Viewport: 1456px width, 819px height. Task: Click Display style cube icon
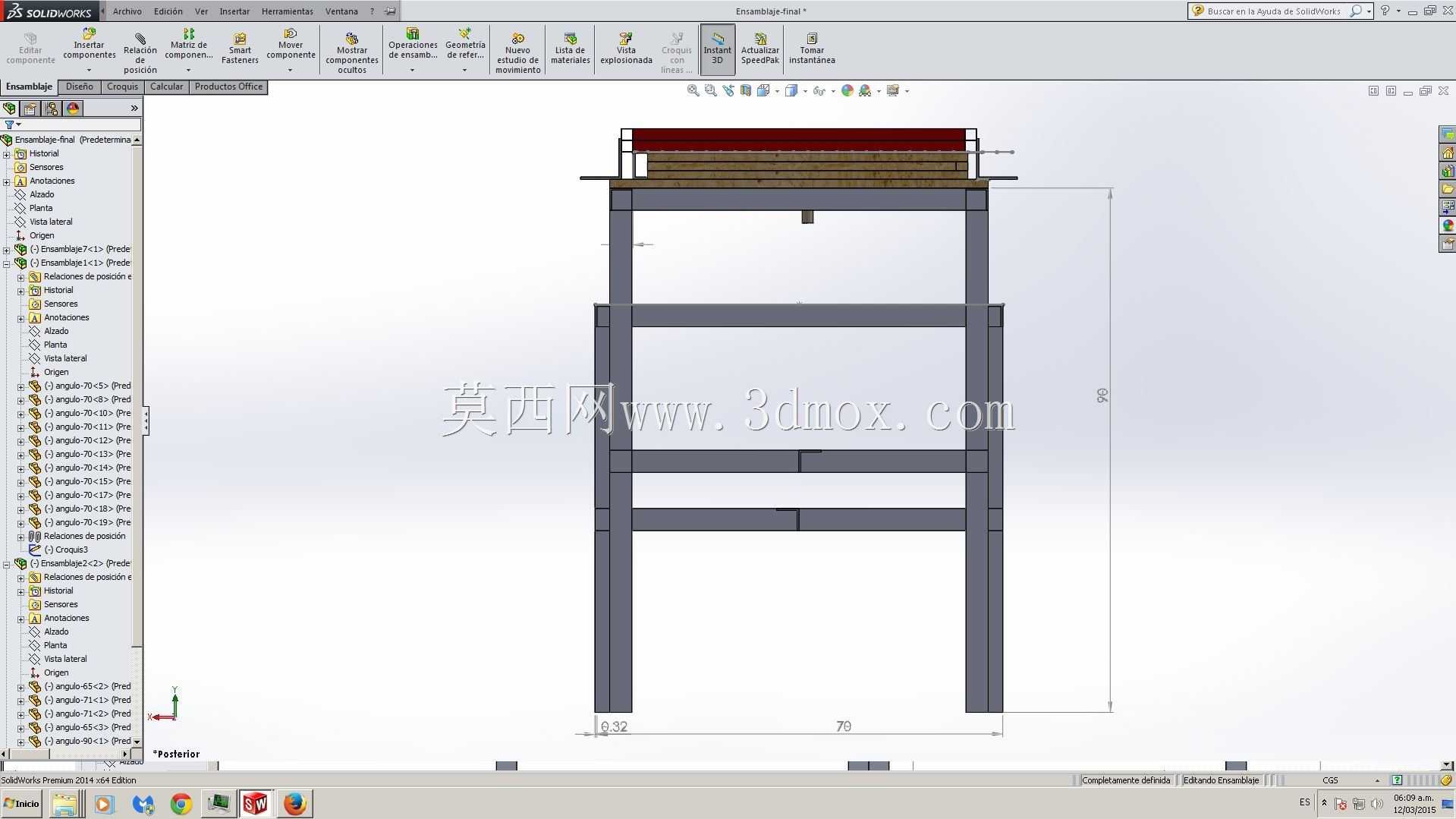click(x=791, y=90)
